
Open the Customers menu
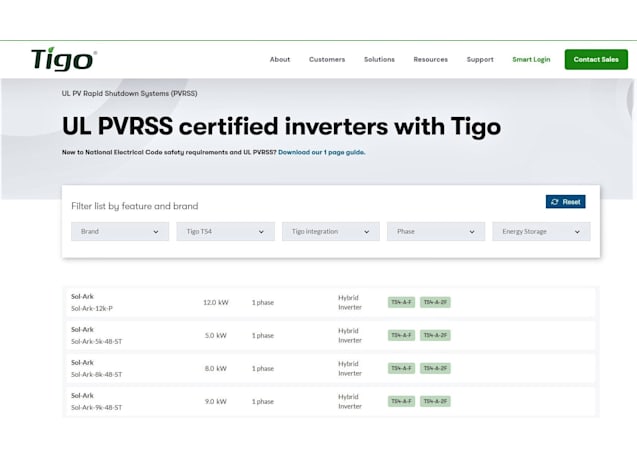click(327, 59)
